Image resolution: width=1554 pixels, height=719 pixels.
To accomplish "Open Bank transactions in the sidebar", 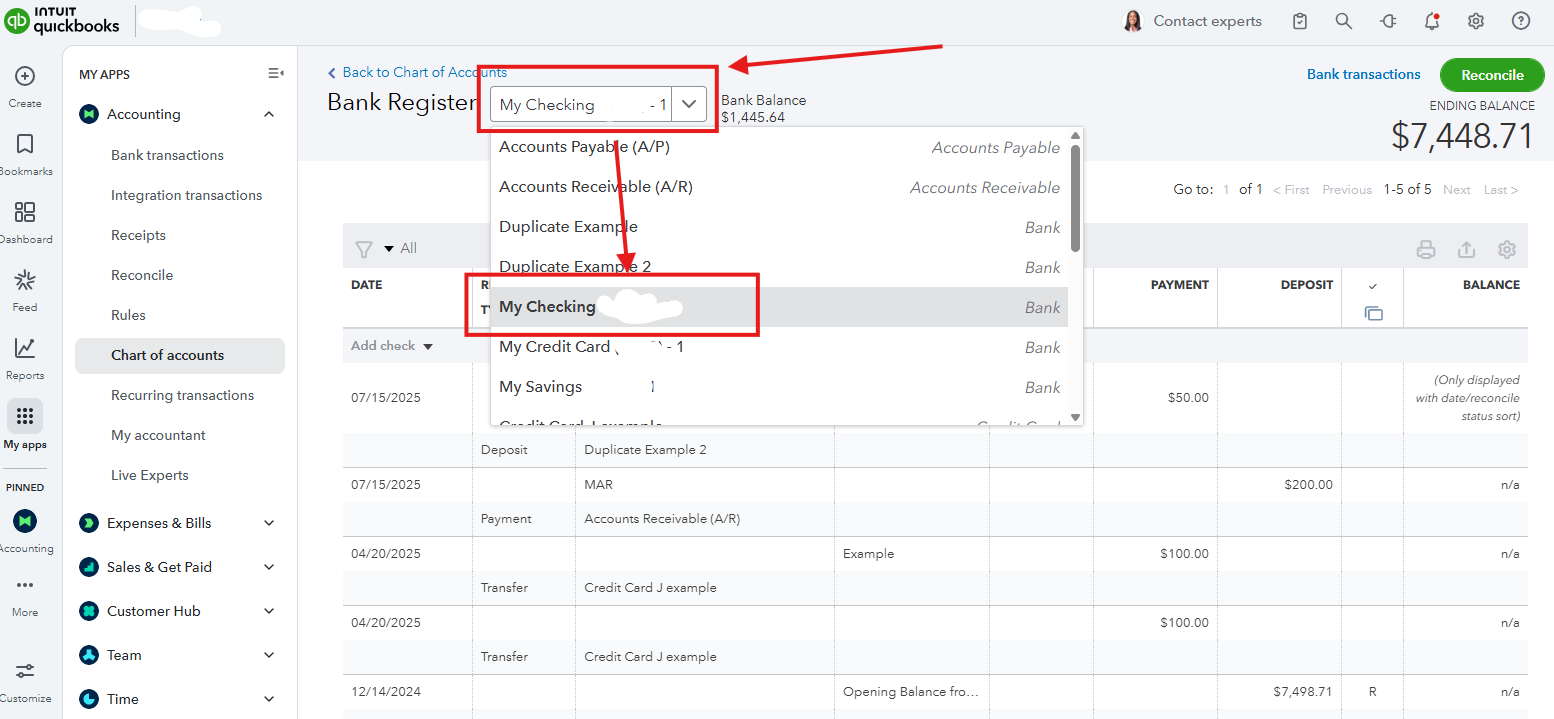I will (167, 155).
